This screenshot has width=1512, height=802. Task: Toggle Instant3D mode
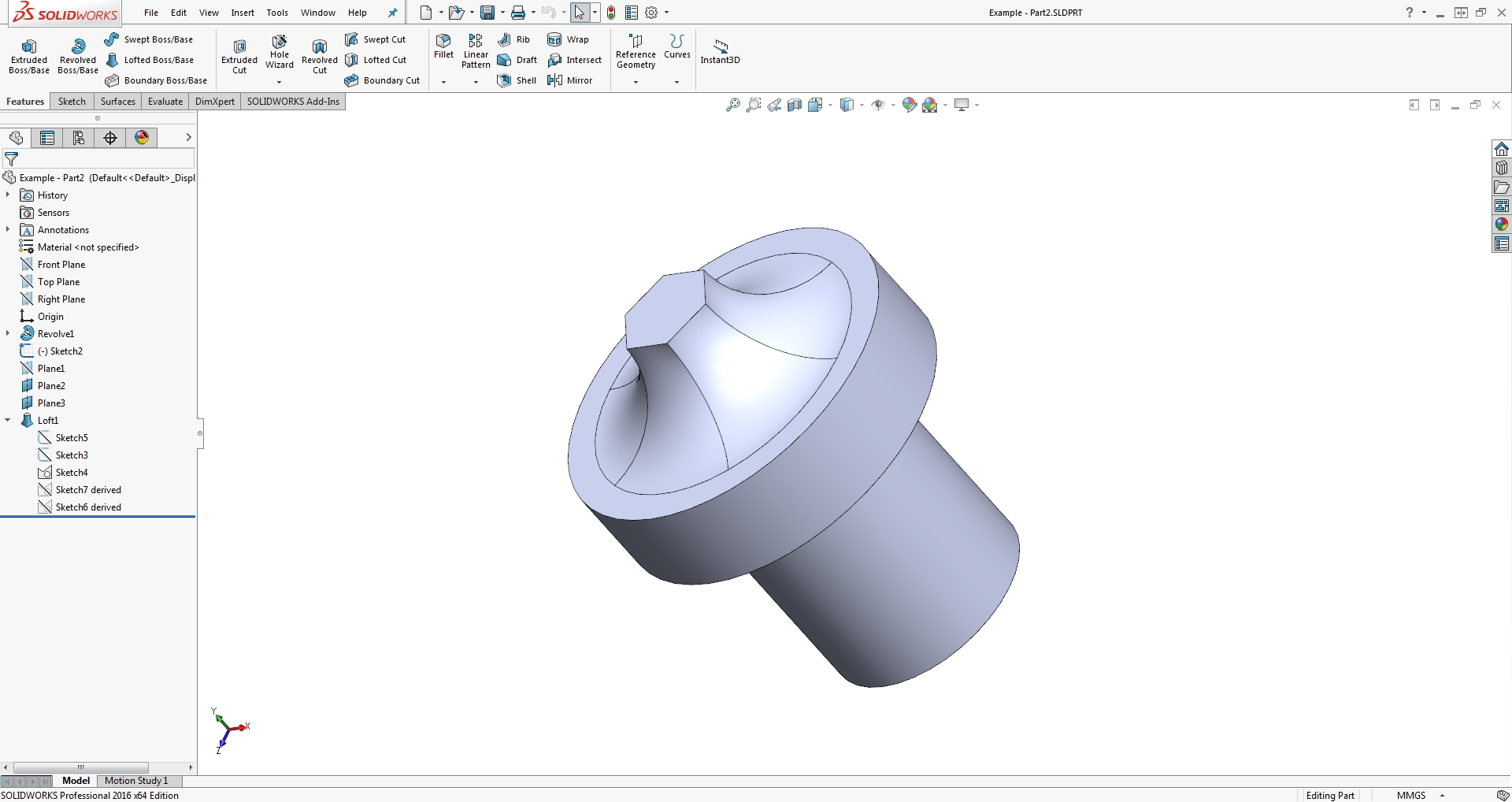(720, 52)
